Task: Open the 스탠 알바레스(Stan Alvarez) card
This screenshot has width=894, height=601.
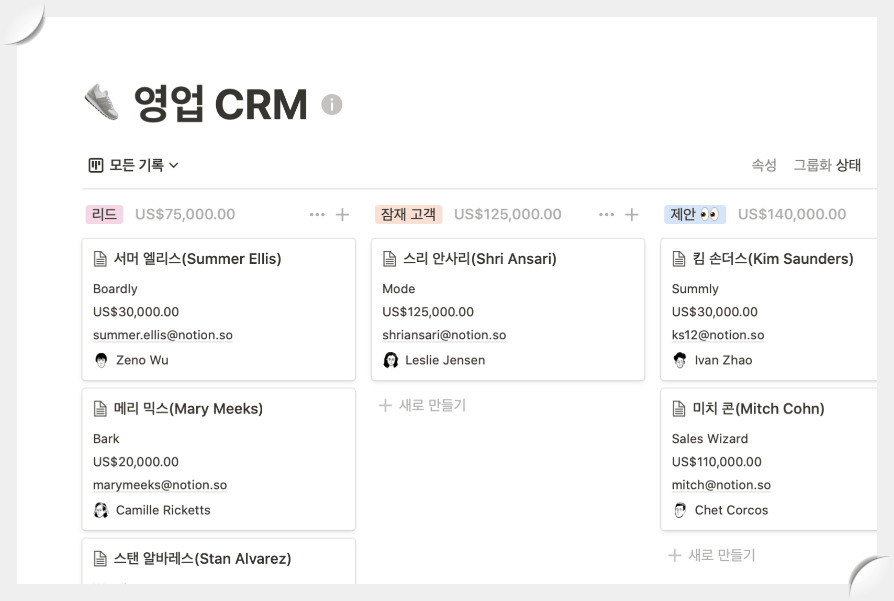Action: pos(218,561)
